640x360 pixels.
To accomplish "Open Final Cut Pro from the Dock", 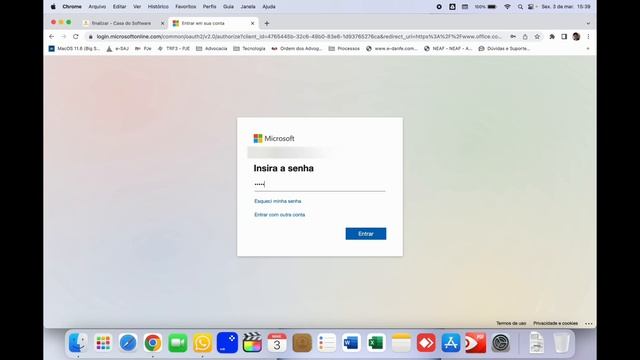I will click(252, 343).
